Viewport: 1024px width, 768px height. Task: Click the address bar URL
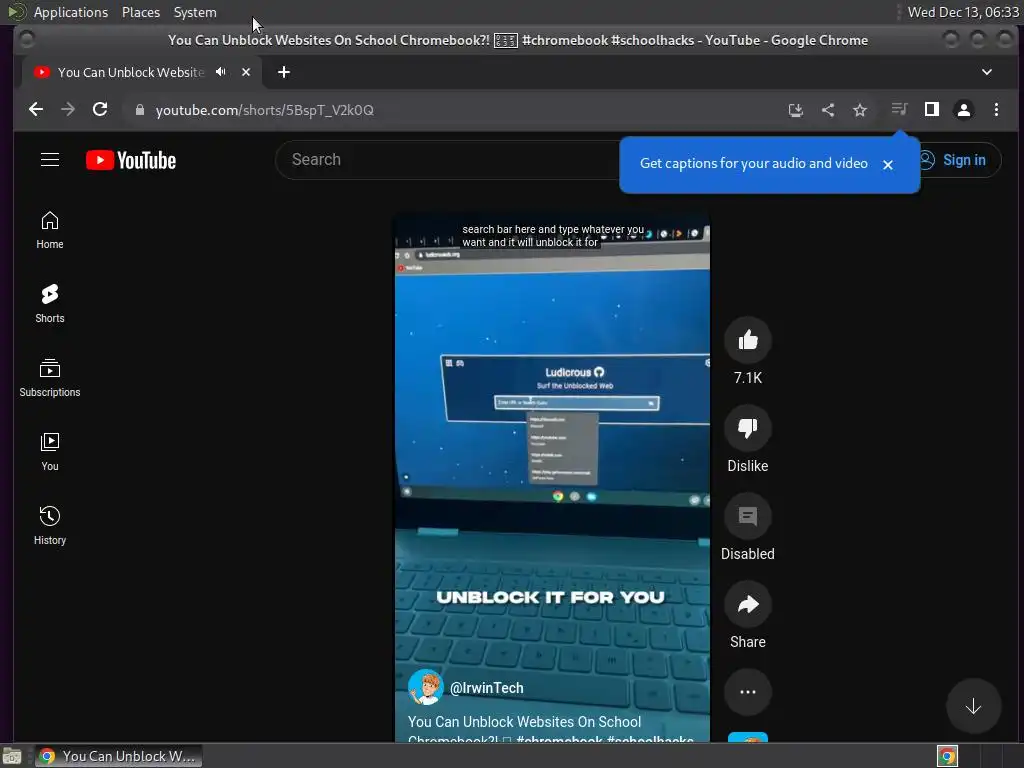[x=264, y=110]
